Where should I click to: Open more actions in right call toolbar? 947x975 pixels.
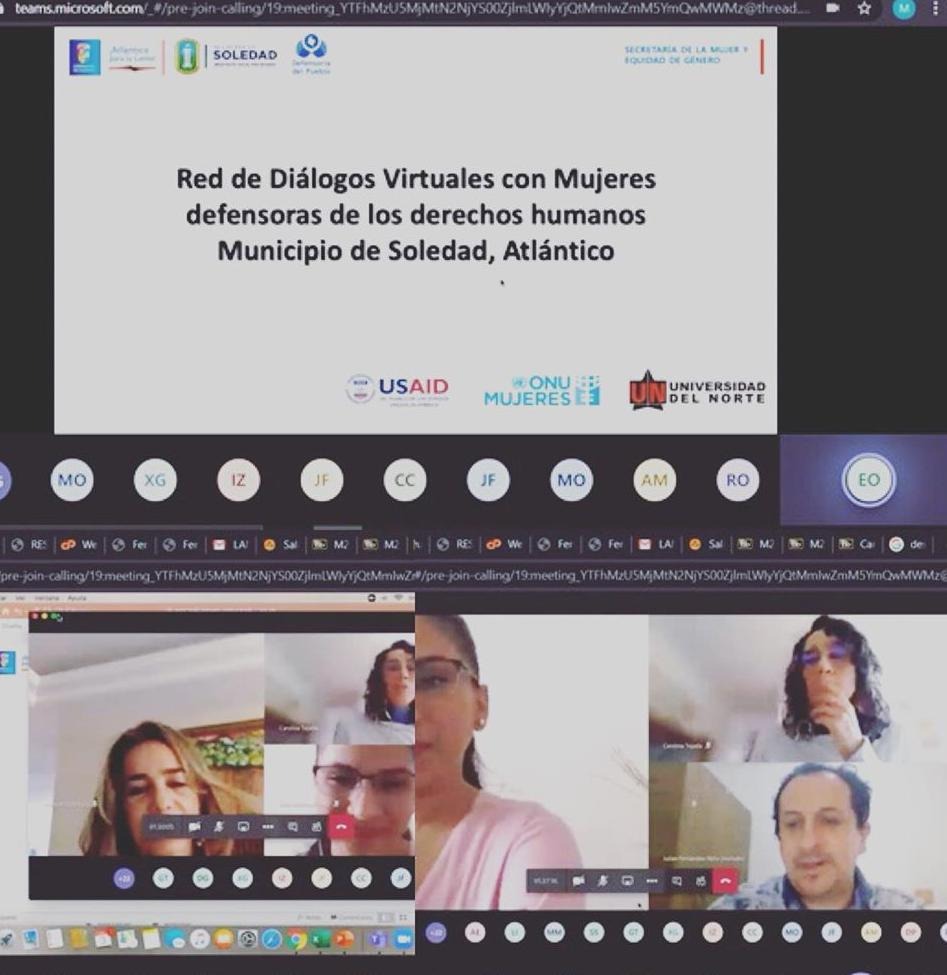tap(652, 881)
